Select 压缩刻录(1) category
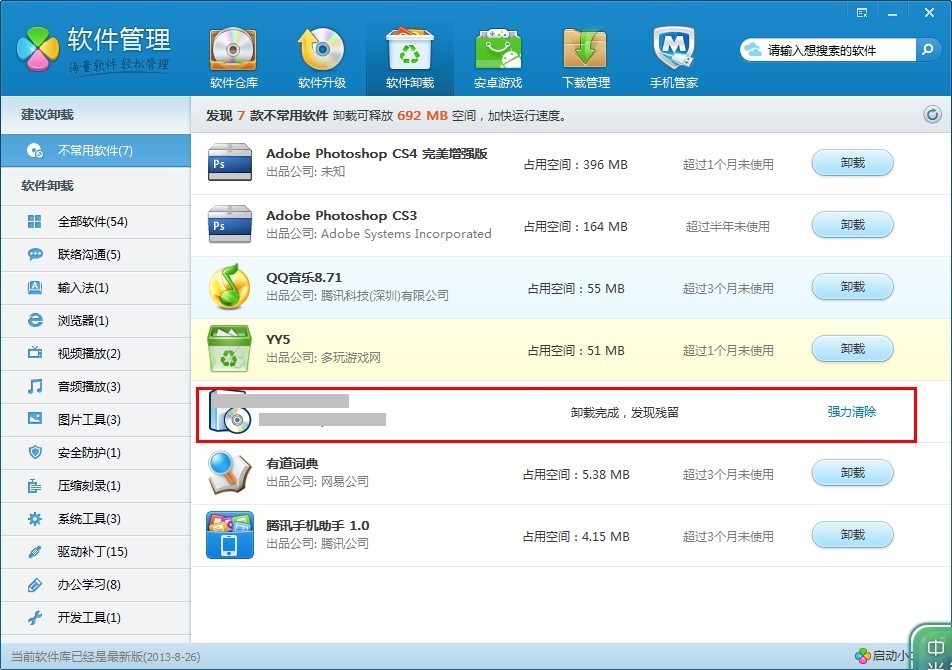 tap(95, 486)
